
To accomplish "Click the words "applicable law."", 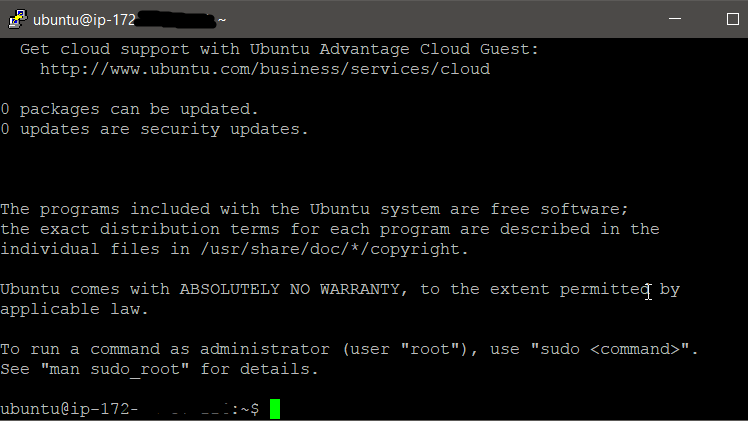I will (74, 309).
